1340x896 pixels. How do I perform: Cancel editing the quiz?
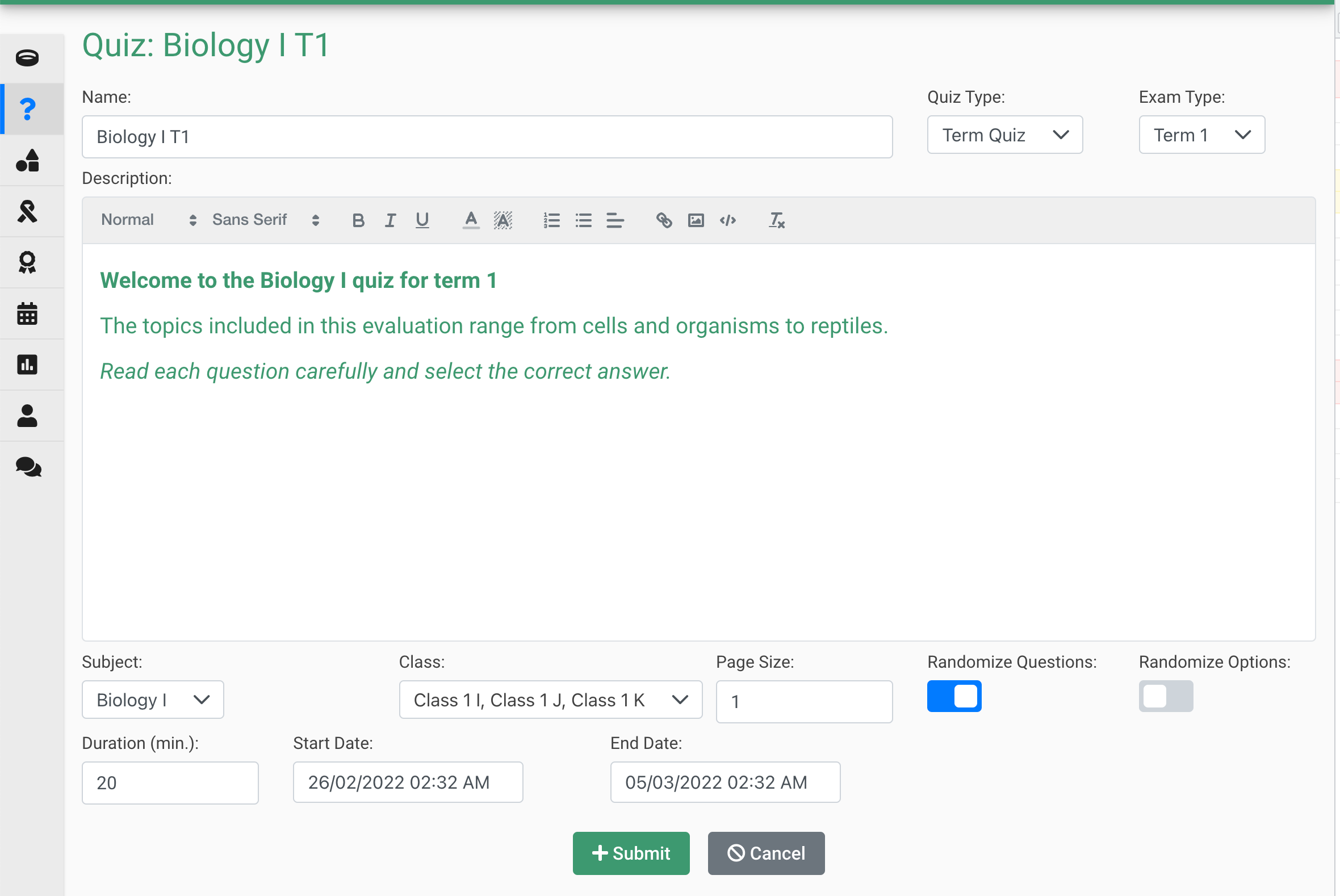766,853
